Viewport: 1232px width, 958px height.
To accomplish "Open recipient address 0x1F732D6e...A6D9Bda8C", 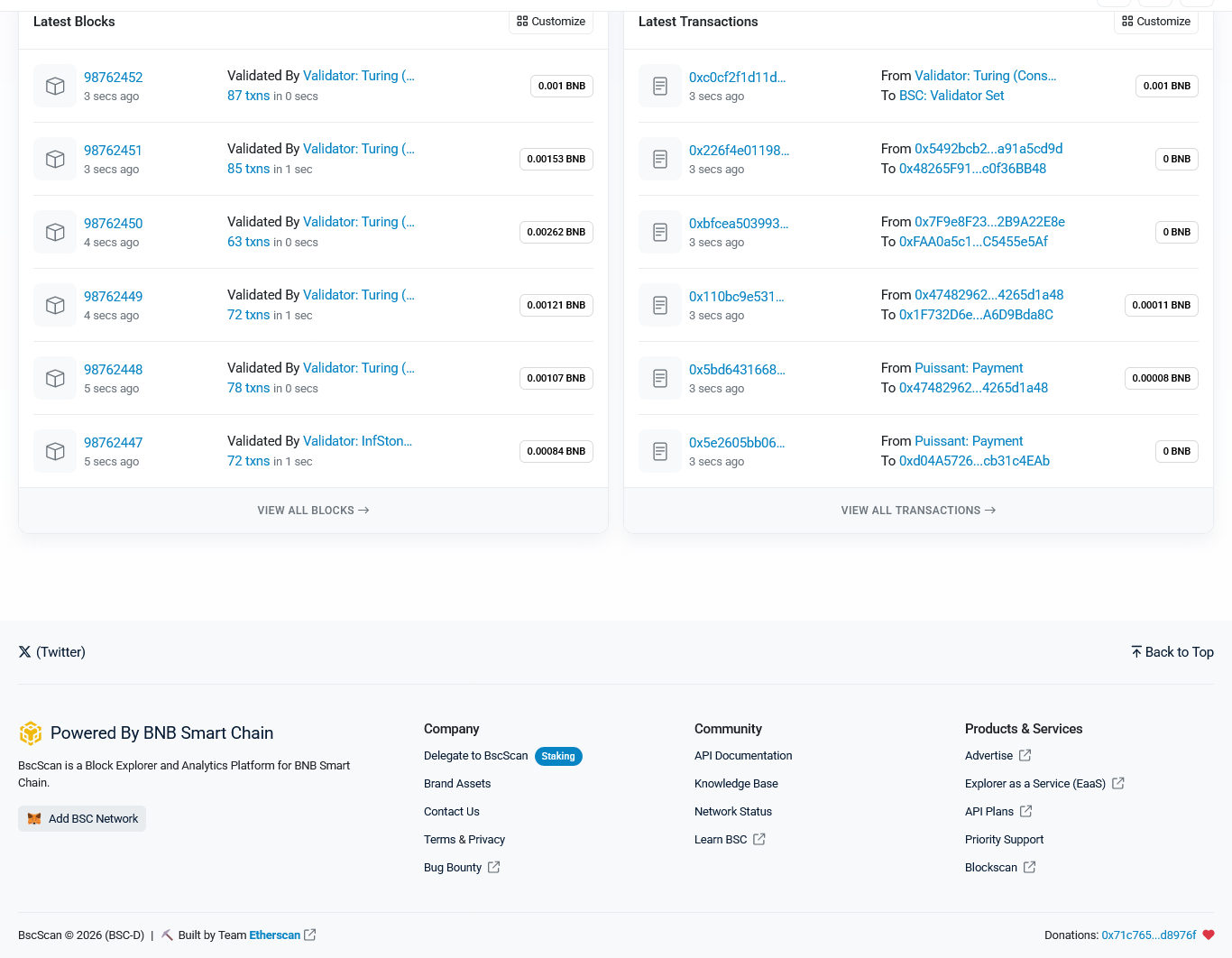I will point(976,315).
